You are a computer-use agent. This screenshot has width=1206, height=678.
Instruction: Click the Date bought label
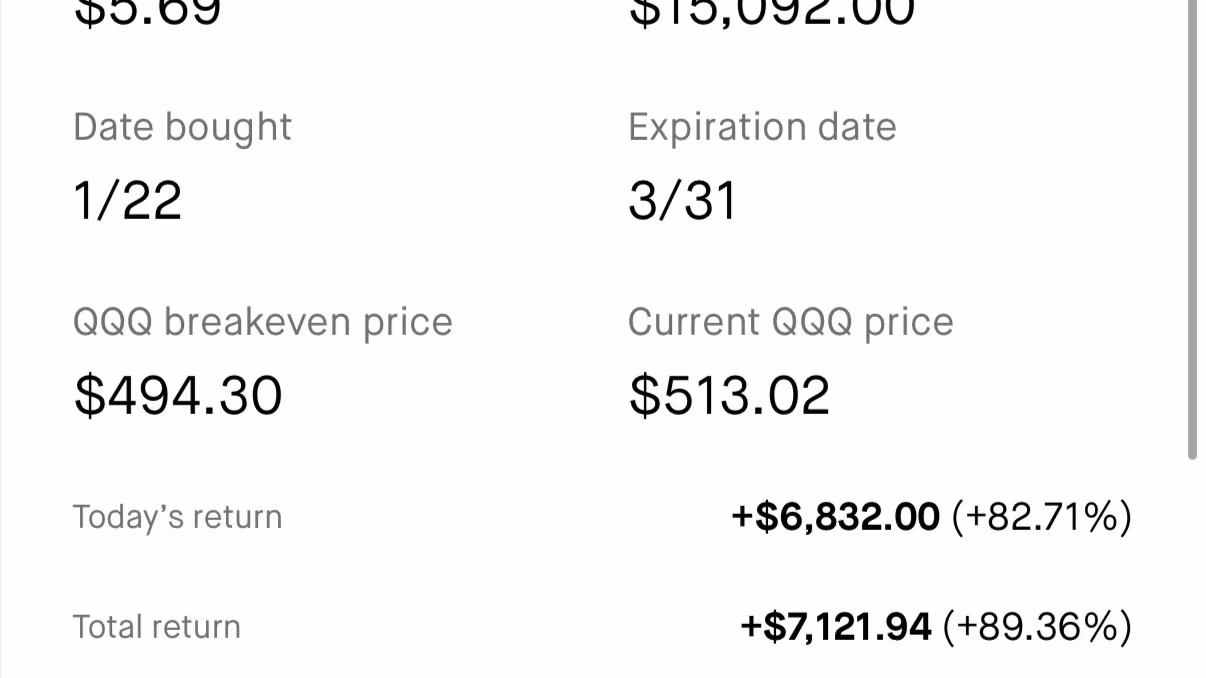(182, 128)
